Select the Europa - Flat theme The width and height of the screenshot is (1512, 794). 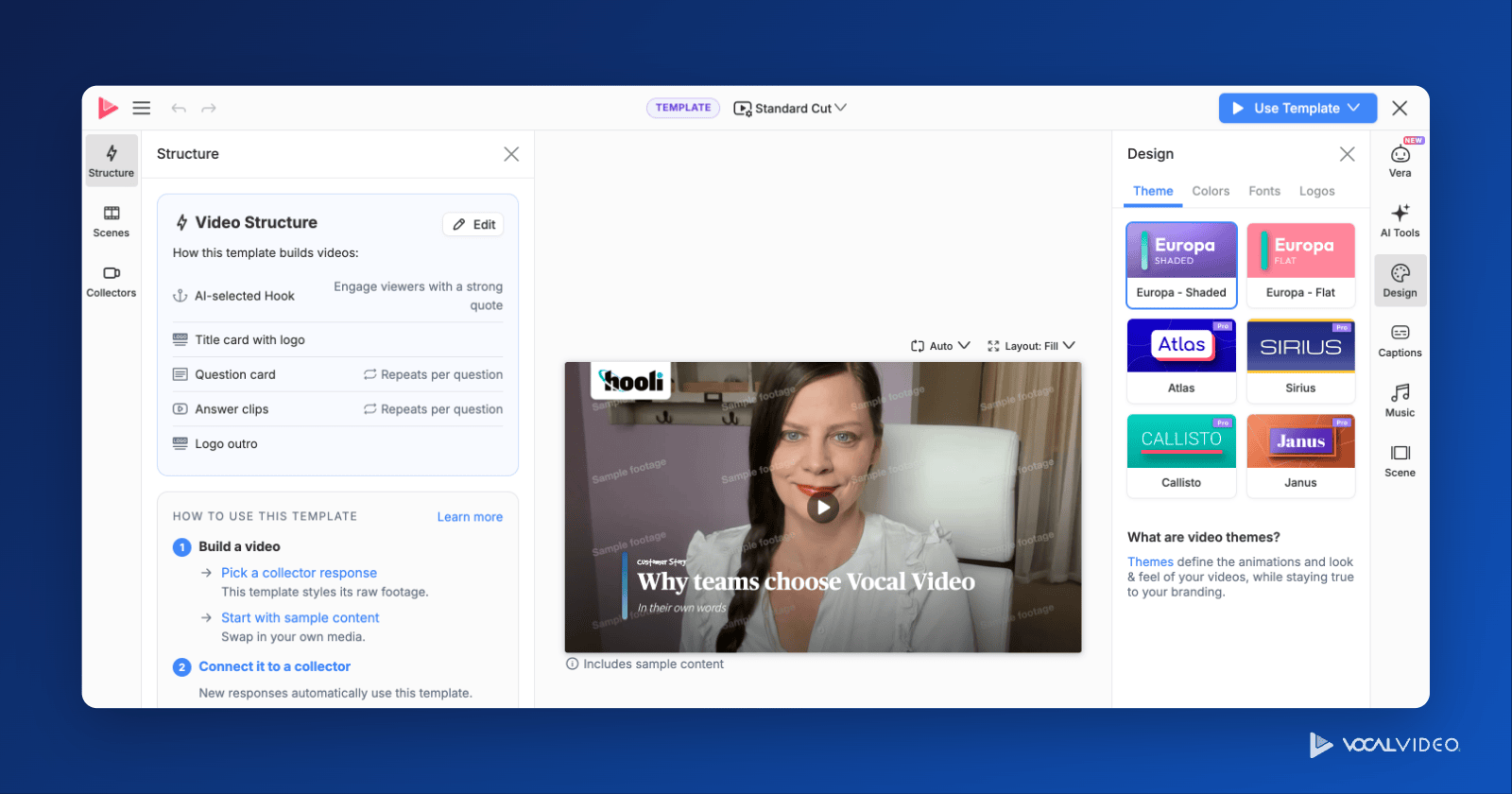[1301, 265]
